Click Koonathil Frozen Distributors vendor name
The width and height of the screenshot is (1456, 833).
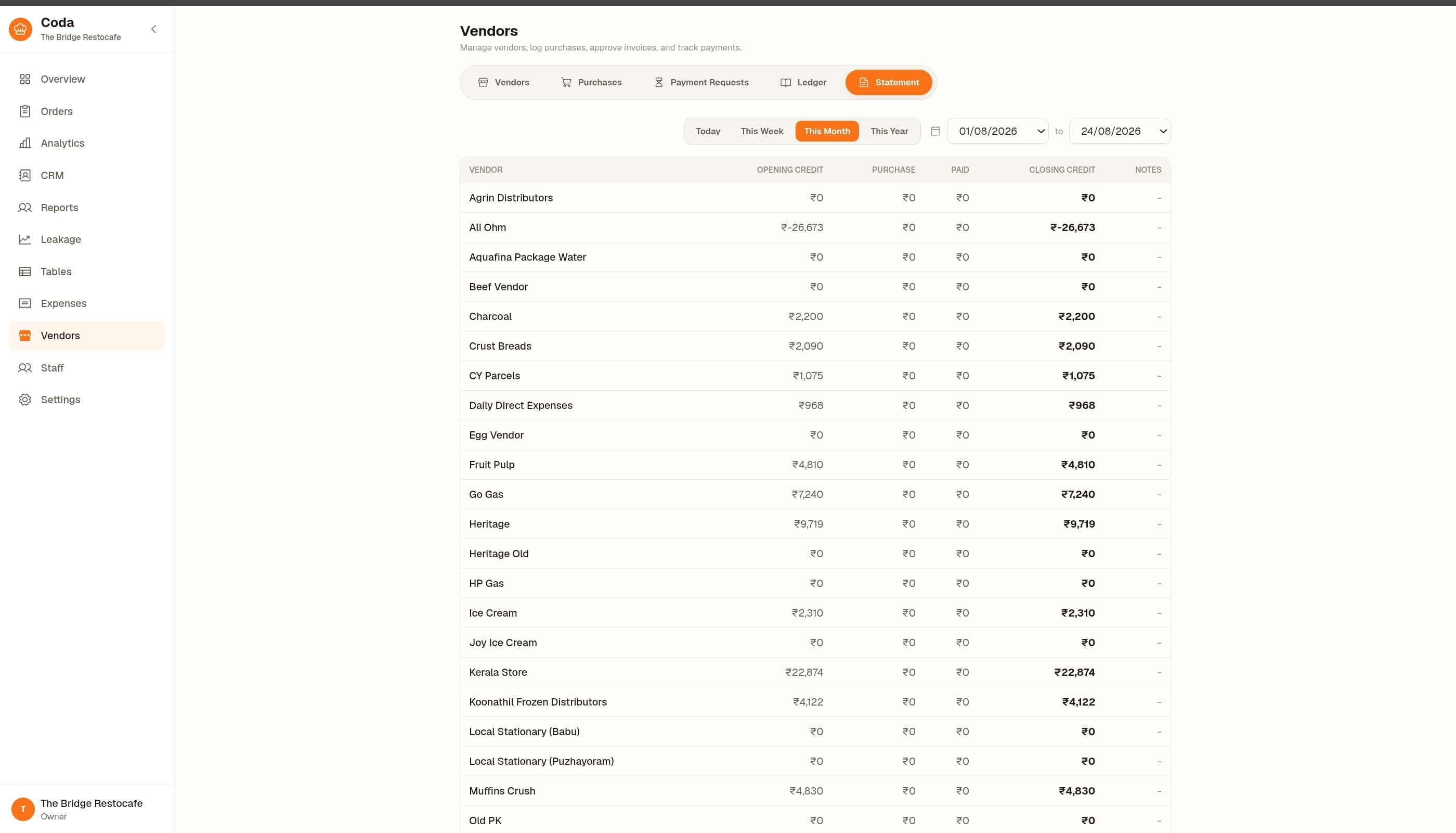[x=537, y=702]
